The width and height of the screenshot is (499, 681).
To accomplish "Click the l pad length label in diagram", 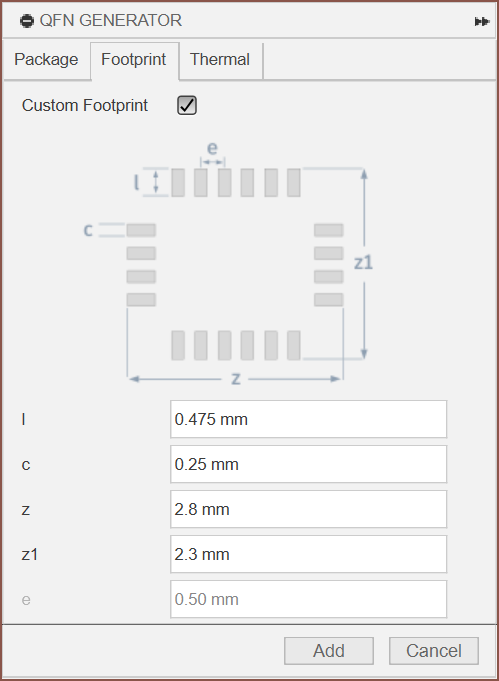I will 136,182.
